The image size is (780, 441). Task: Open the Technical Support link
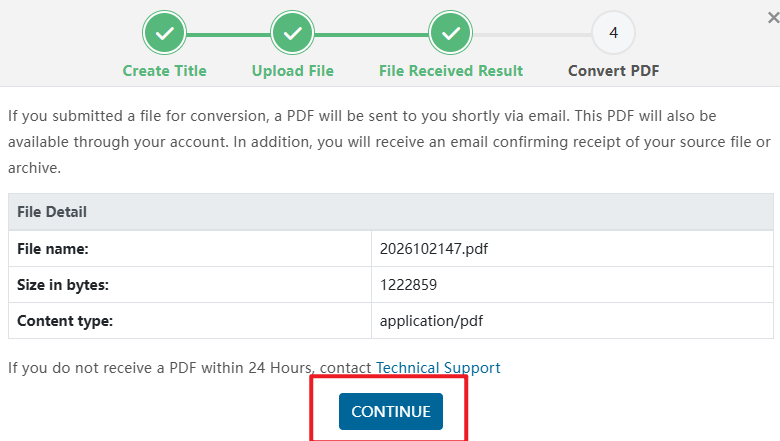click(x=438, y=367)
